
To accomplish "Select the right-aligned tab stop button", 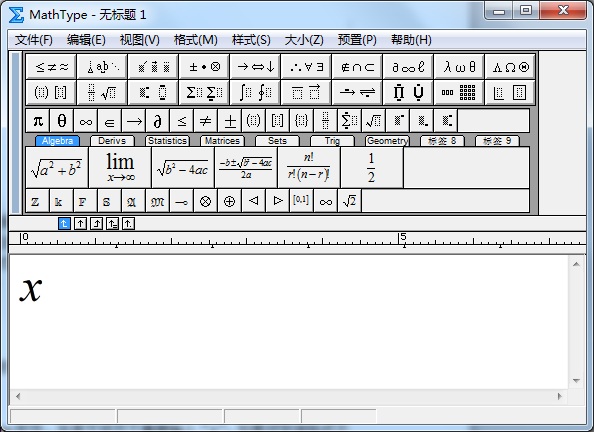I will (96, 224).
